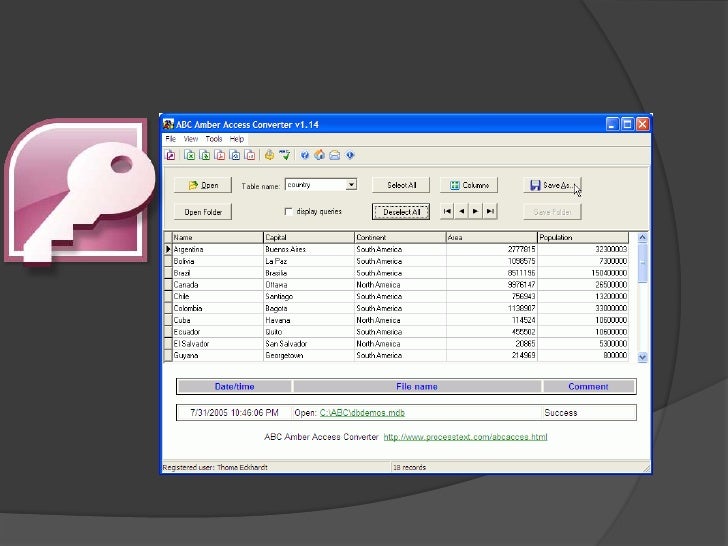Select the Bolivia name cell

coord(218,261)
